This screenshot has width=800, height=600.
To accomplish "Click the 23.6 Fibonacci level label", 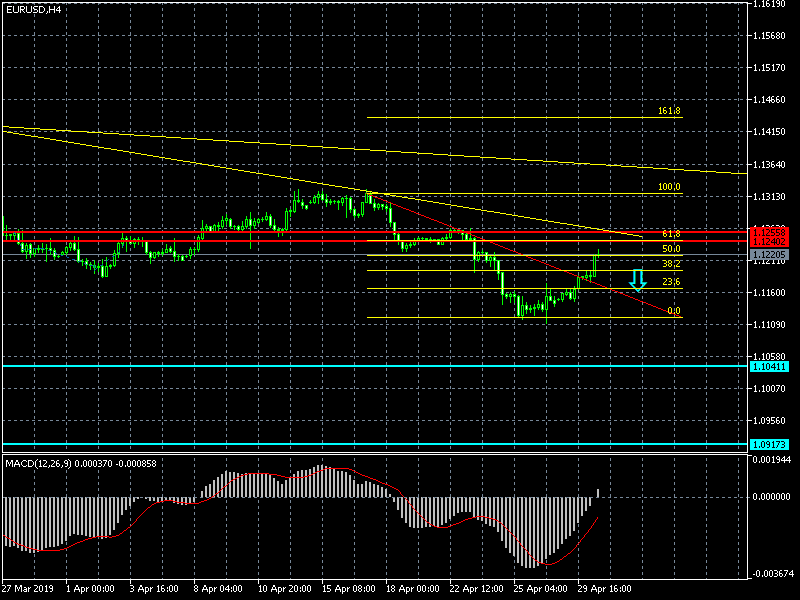I will click(671, 282).
